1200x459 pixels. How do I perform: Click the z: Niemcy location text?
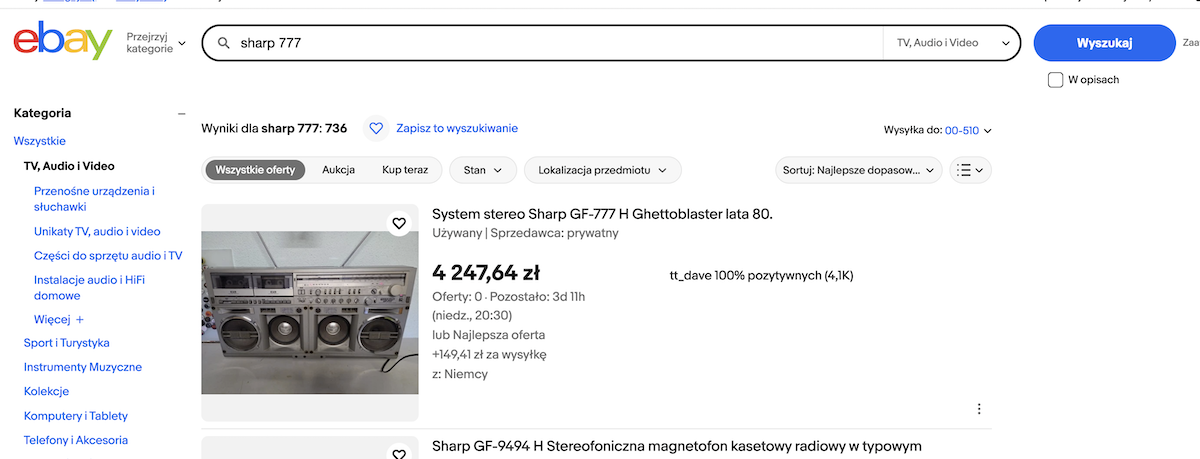pyautogui.click(x=460, y=374)
